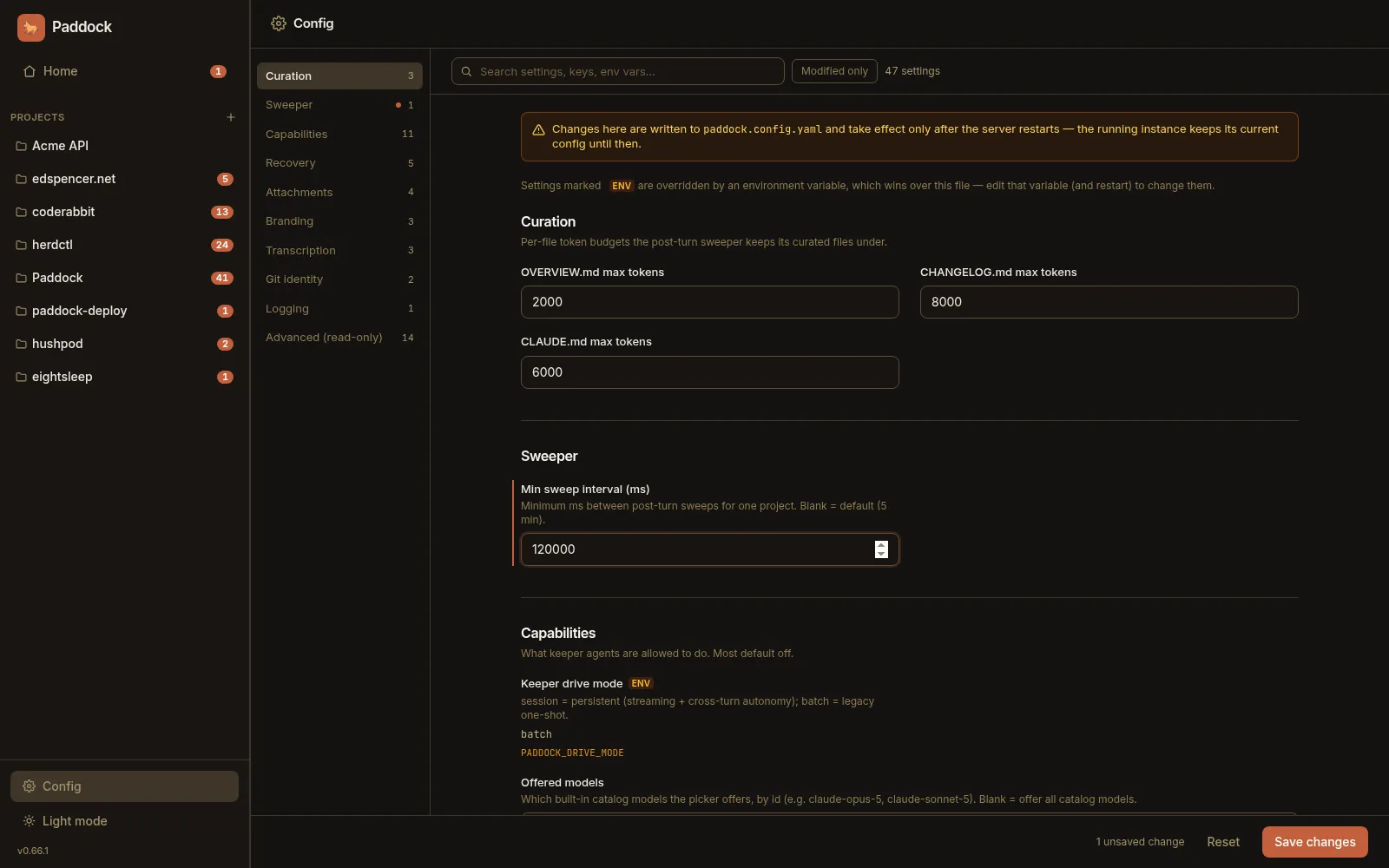Click the coderabbit folder icon

(21, 212)
